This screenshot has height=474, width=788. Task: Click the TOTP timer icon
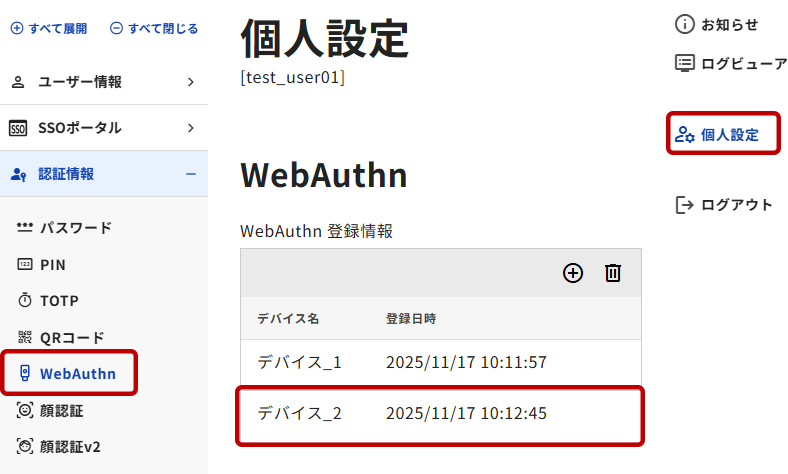pyautogui.click(x=25, y=301)
